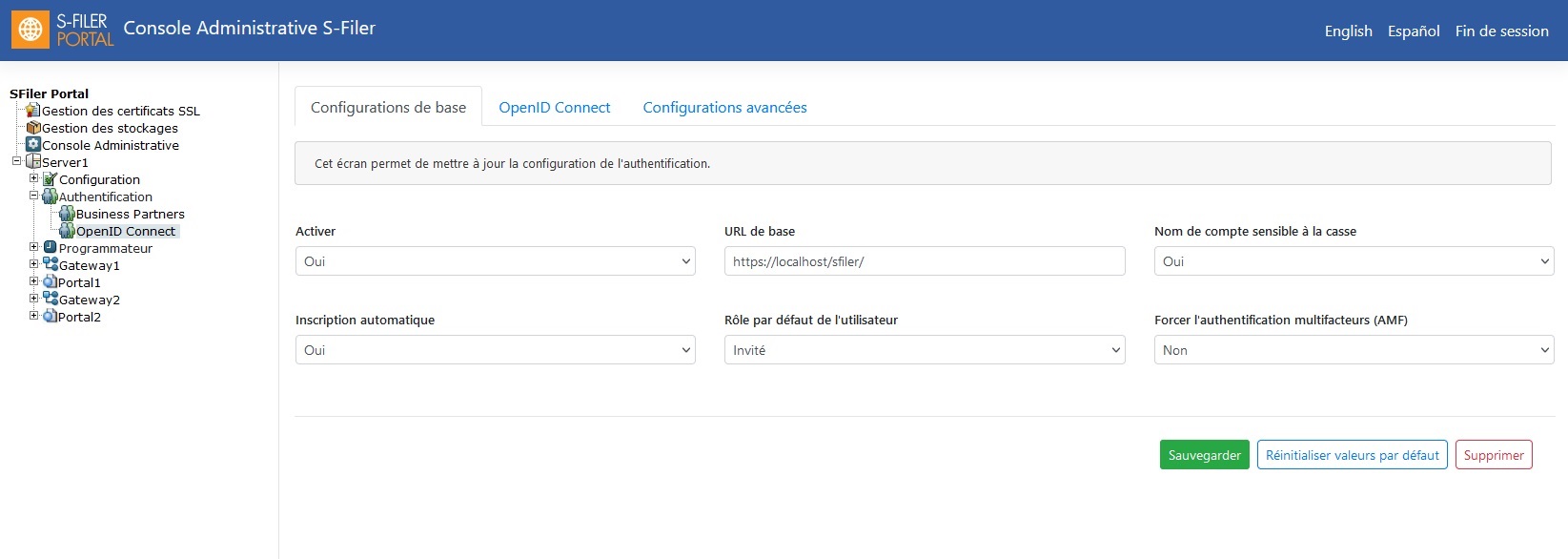Select the Gateway1 network icon
Image resolution: width=1568 pixels, height=559 pixels.
51,265
